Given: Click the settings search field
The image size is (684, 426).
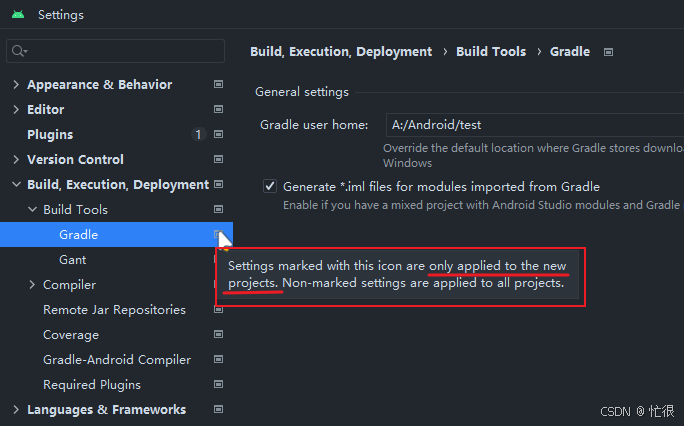Looking at the screenshot, I should tap(116, 51).
